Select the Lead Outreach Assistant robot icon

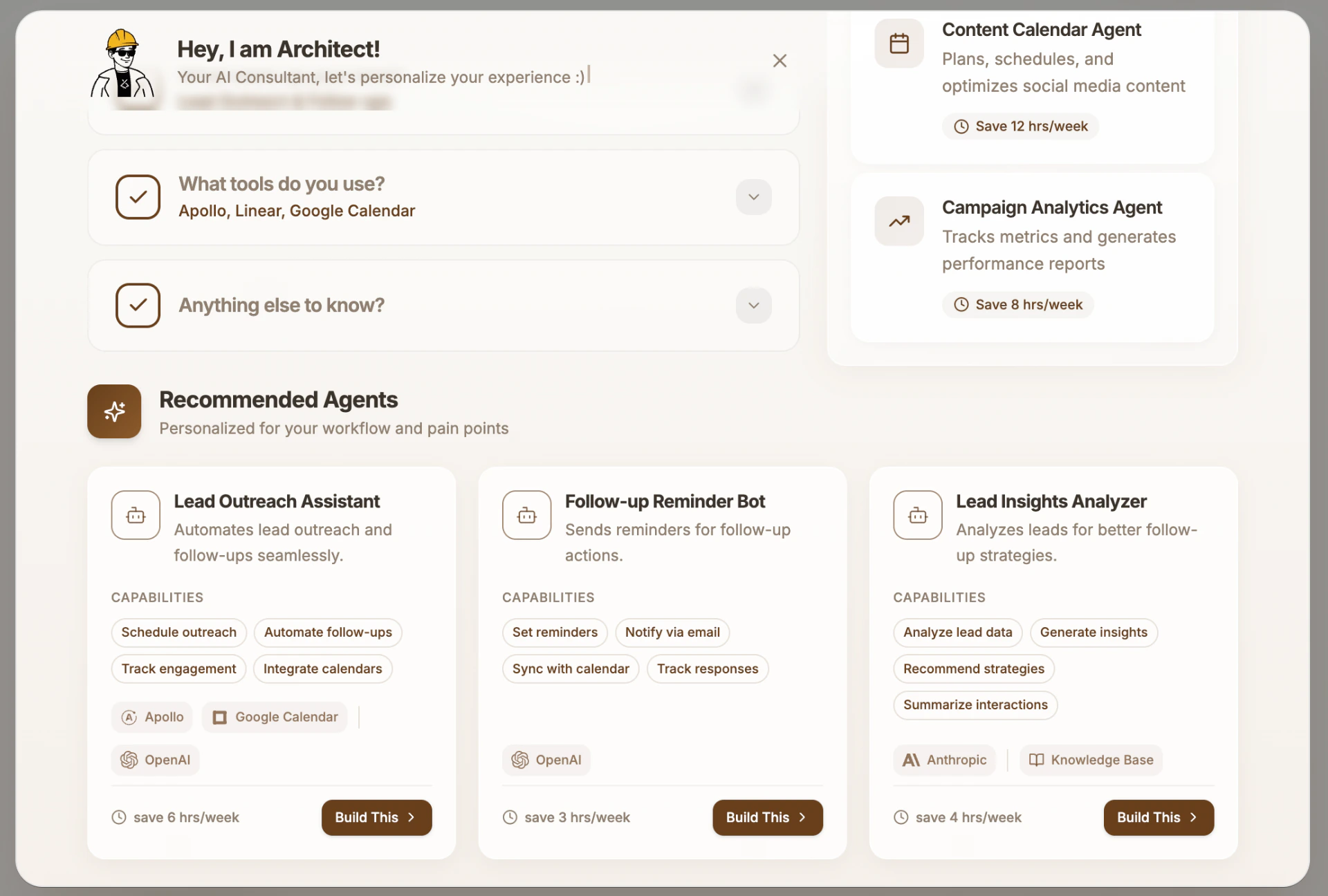[x=136, y=515]
